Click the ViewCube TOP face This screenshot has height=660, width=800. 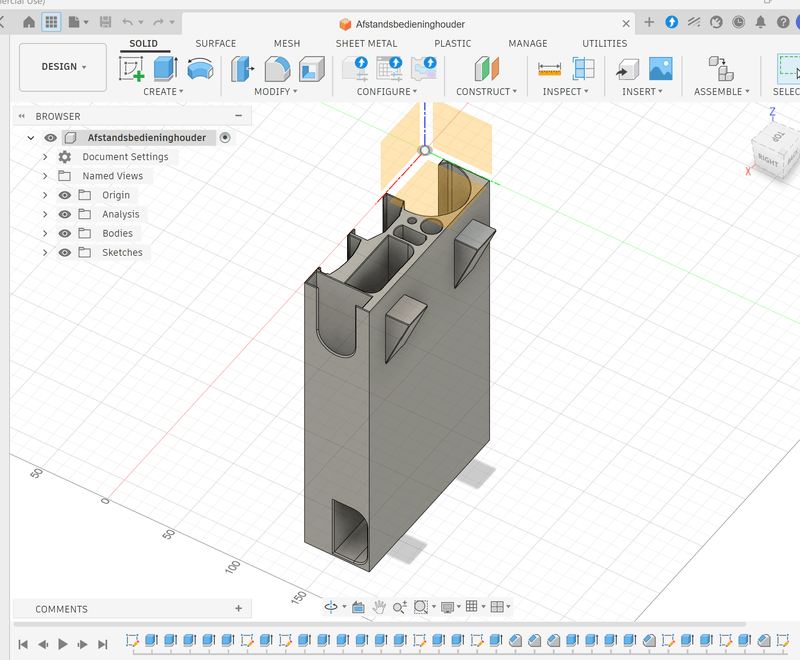click(777, 137)
